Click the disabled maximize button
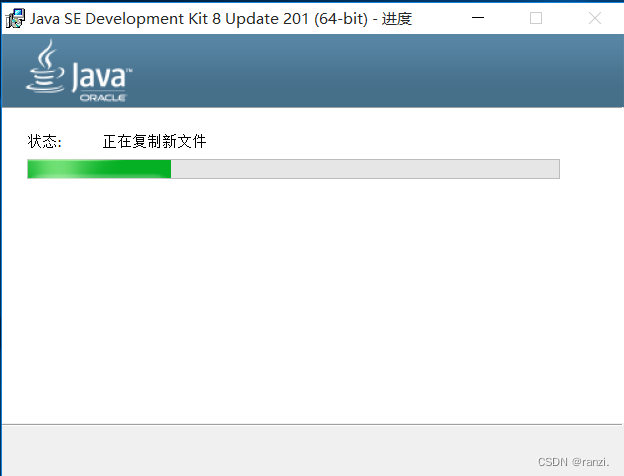This screenshot has height=476, width=624. [x=536, y=18]
